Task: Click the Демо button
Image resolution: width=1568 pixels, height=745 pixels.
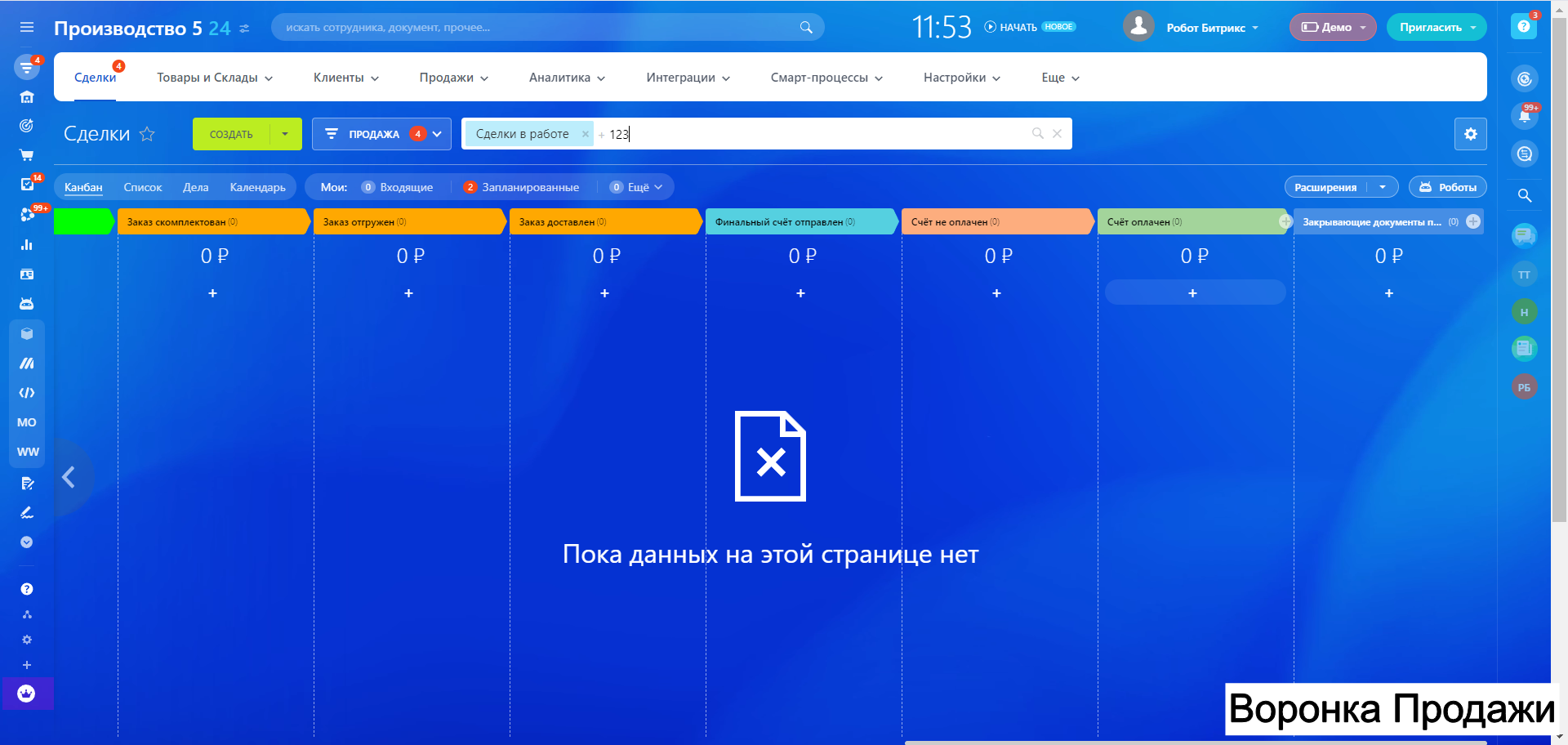Action: (1333, 27)
